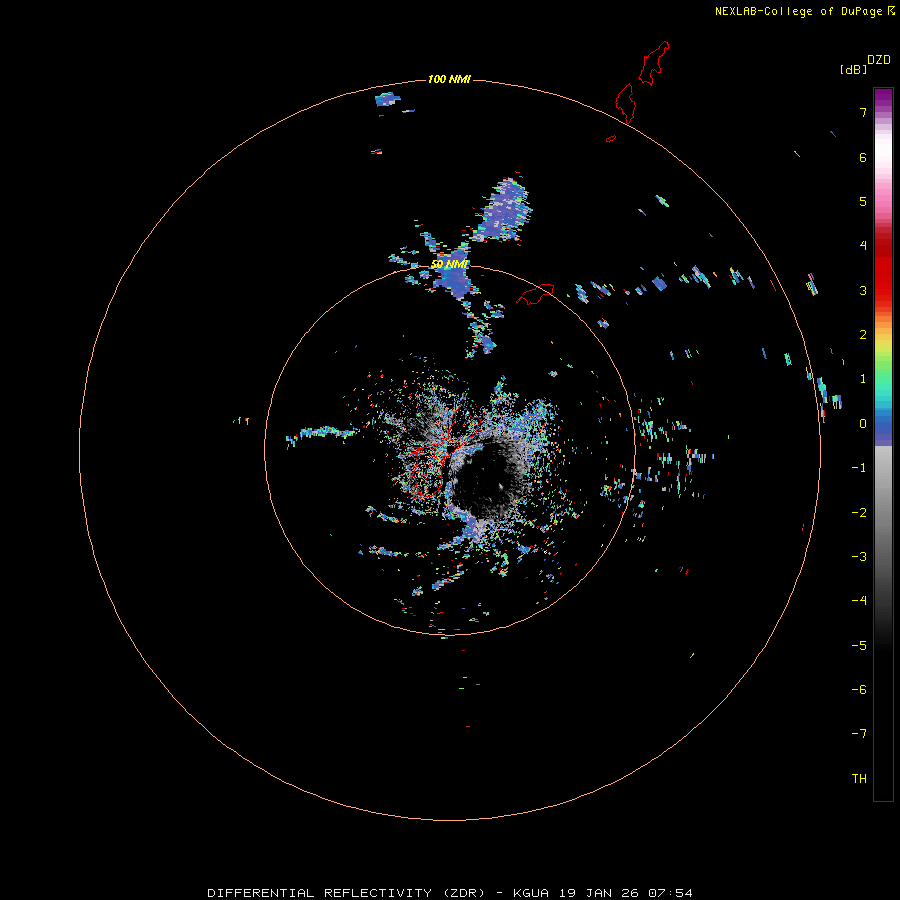Image resolution: width=900 pixels, height=900 pixels.
Task: Click the DZD legend title
Action: (879, 60)
